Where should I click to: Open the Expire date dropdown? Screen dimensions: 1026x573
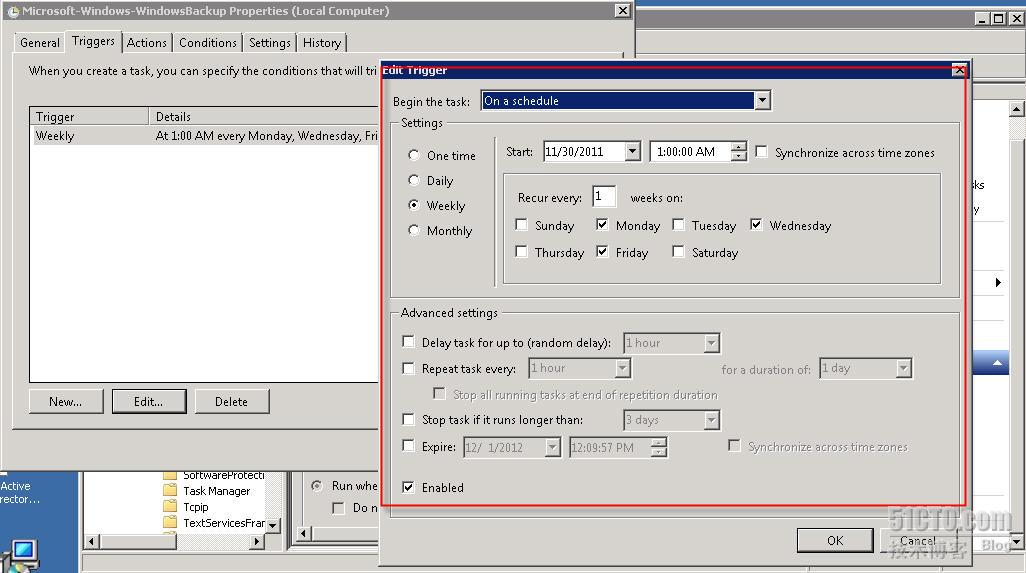(x=553, y=447)
